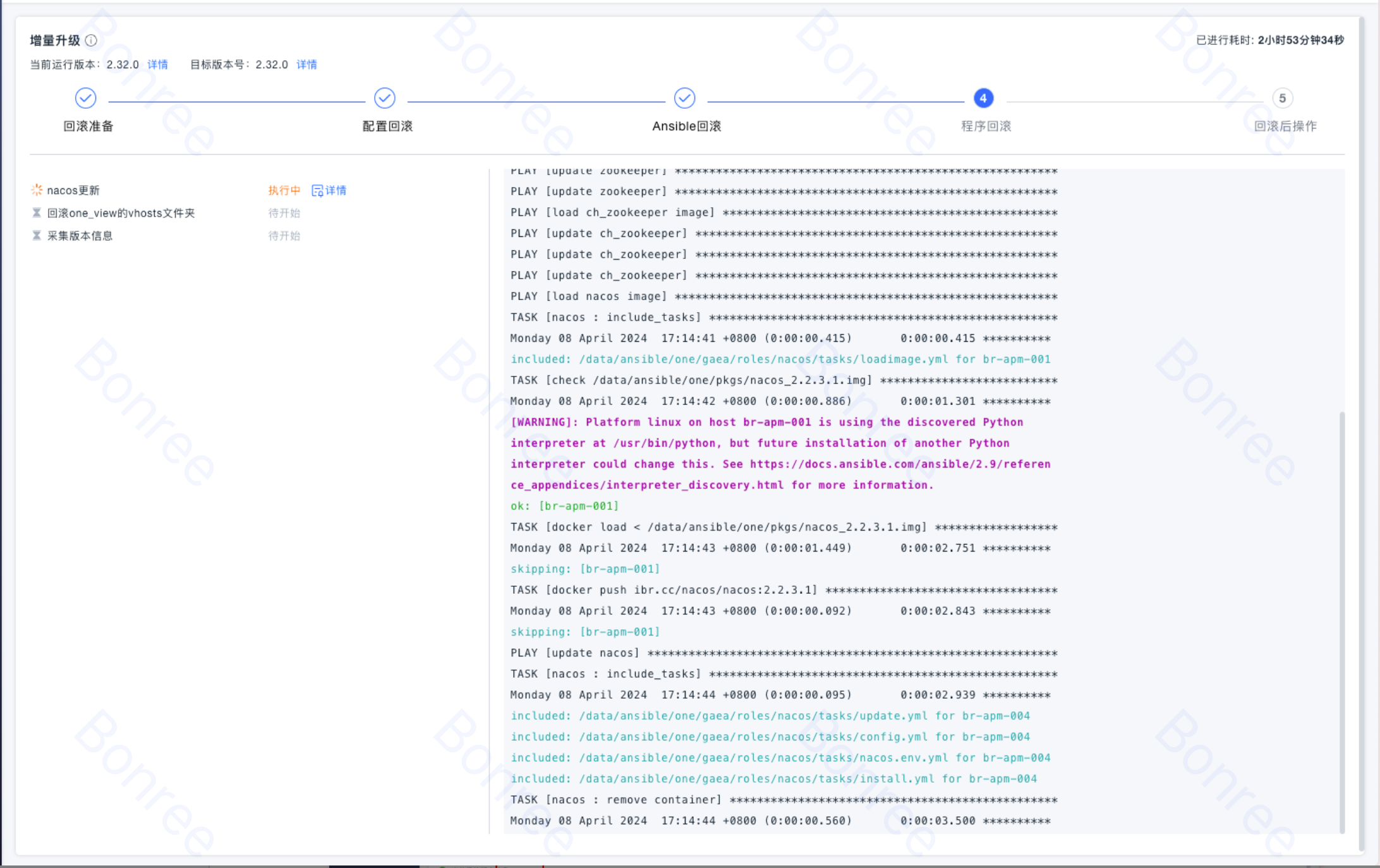The height and width of the screenshot is (868, 1380).
Task: Click the info icon beside 增量升级
Action: coord(91,40)
